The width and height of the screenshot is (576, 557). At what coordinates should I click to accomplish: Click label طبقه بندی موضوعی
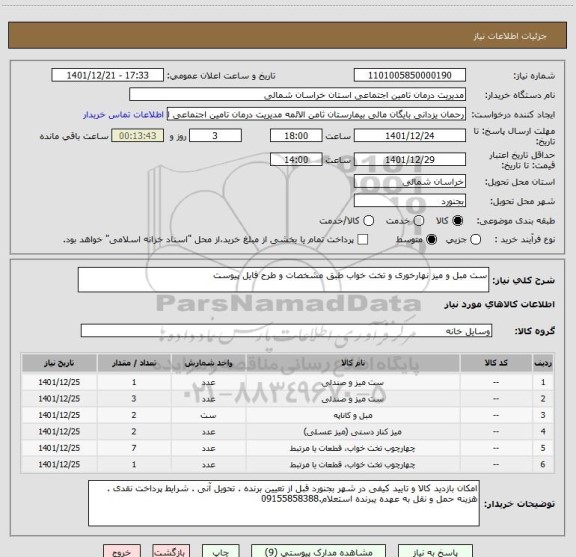click(x=516, y=221)
